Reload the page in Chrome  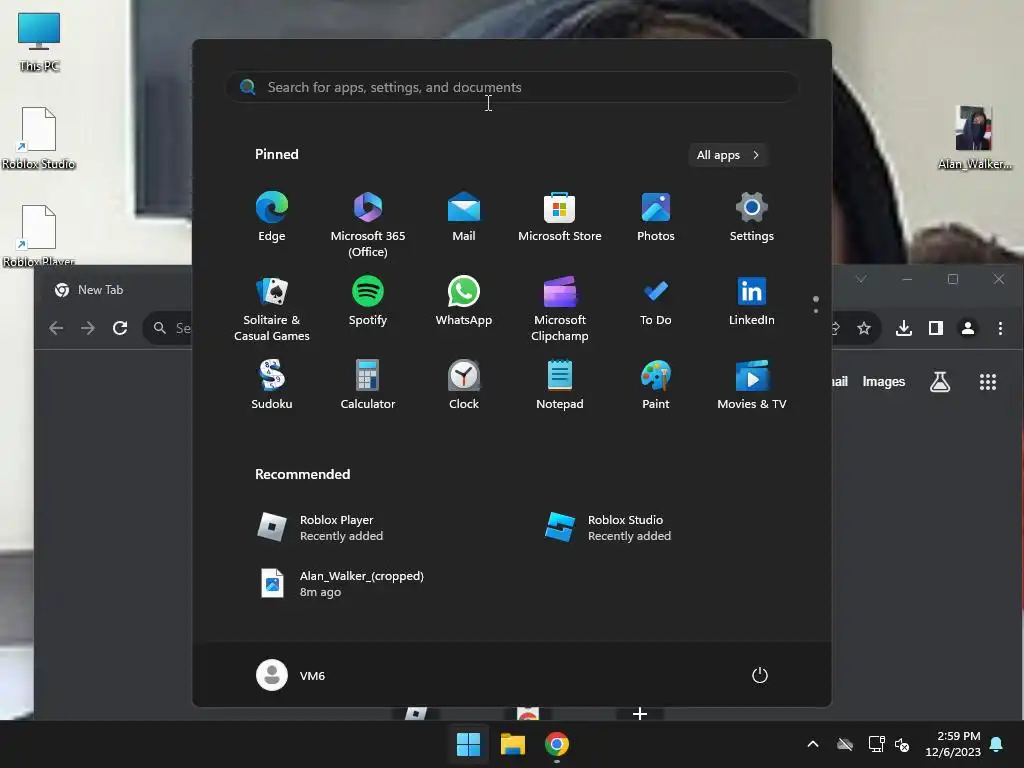click(120, 328)
